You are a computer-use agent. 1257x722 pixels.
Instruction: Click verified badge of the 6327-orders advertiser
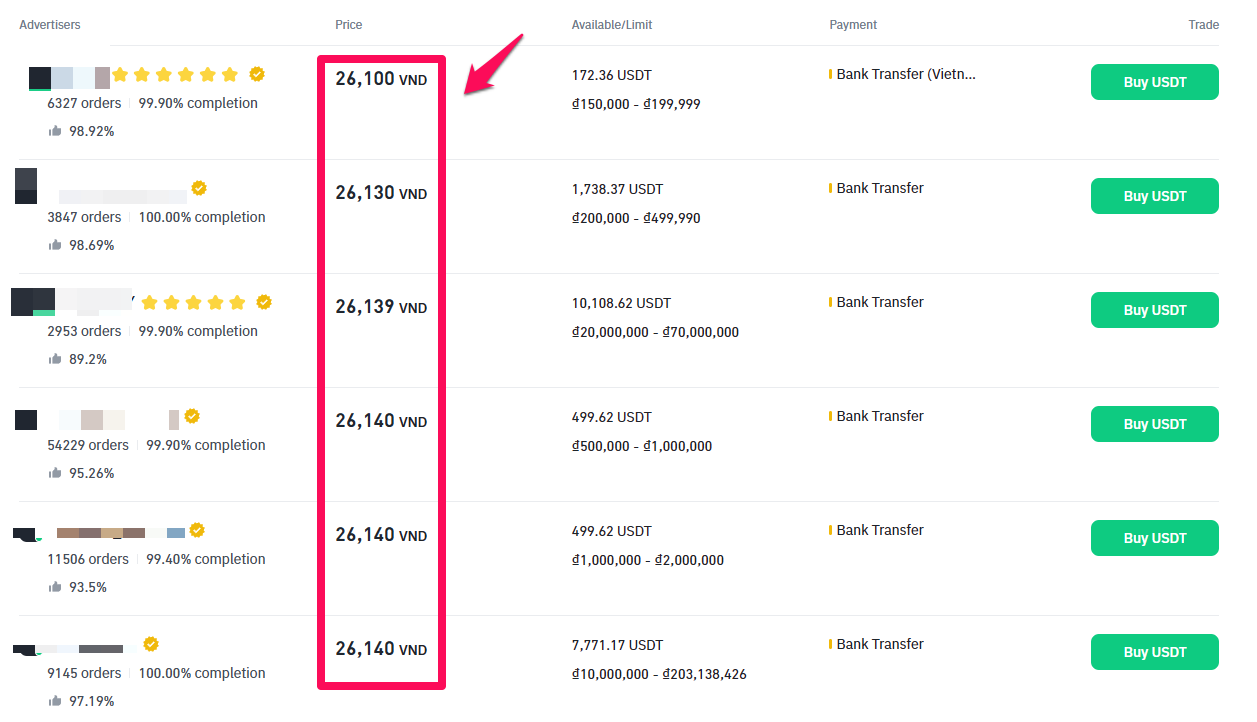pyautogui.click(x=257, y=74)
